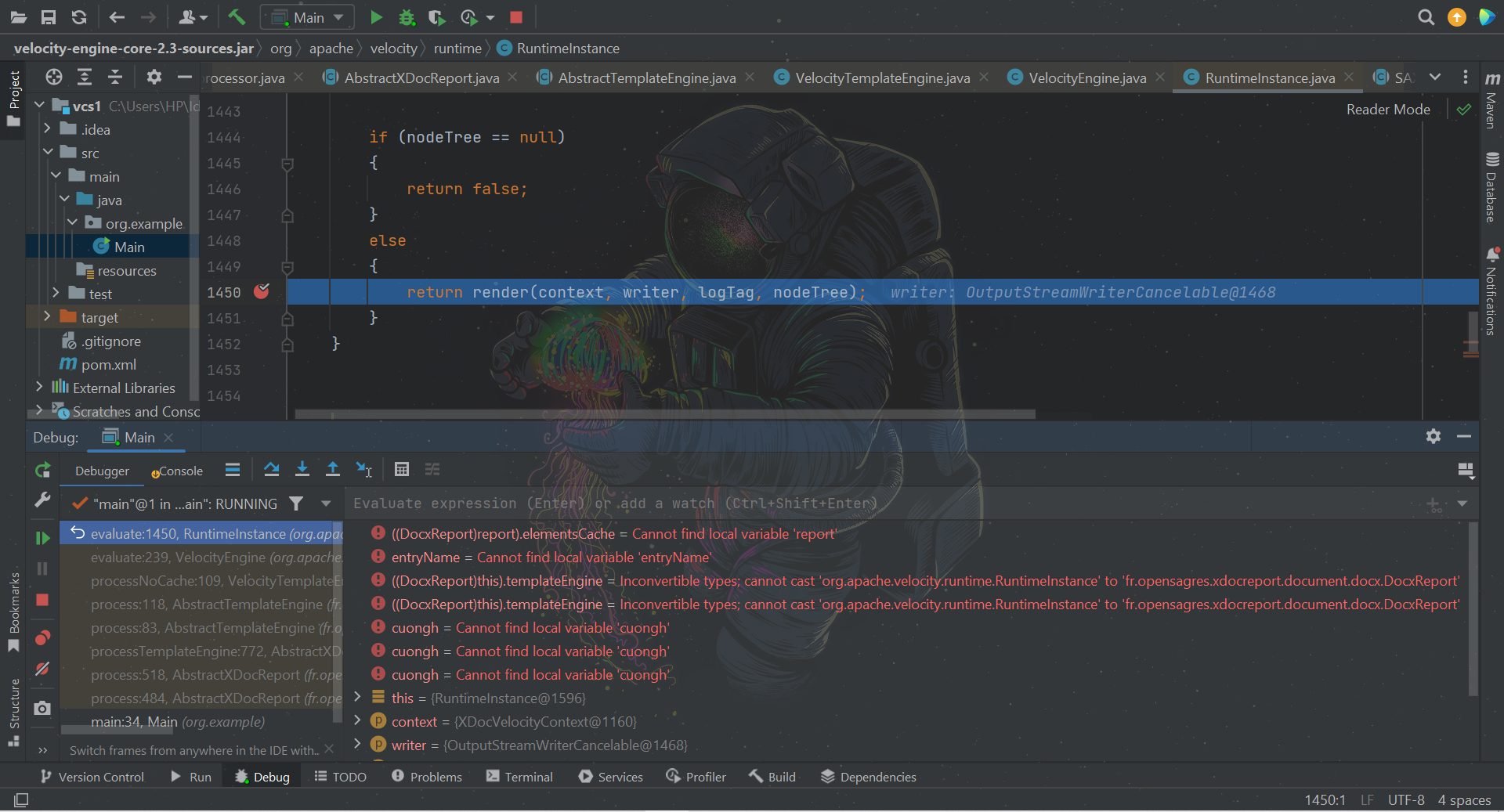Open the Problems tool window tab
Viewport: 1504px width, 812px height.
[x=427, y=776]
